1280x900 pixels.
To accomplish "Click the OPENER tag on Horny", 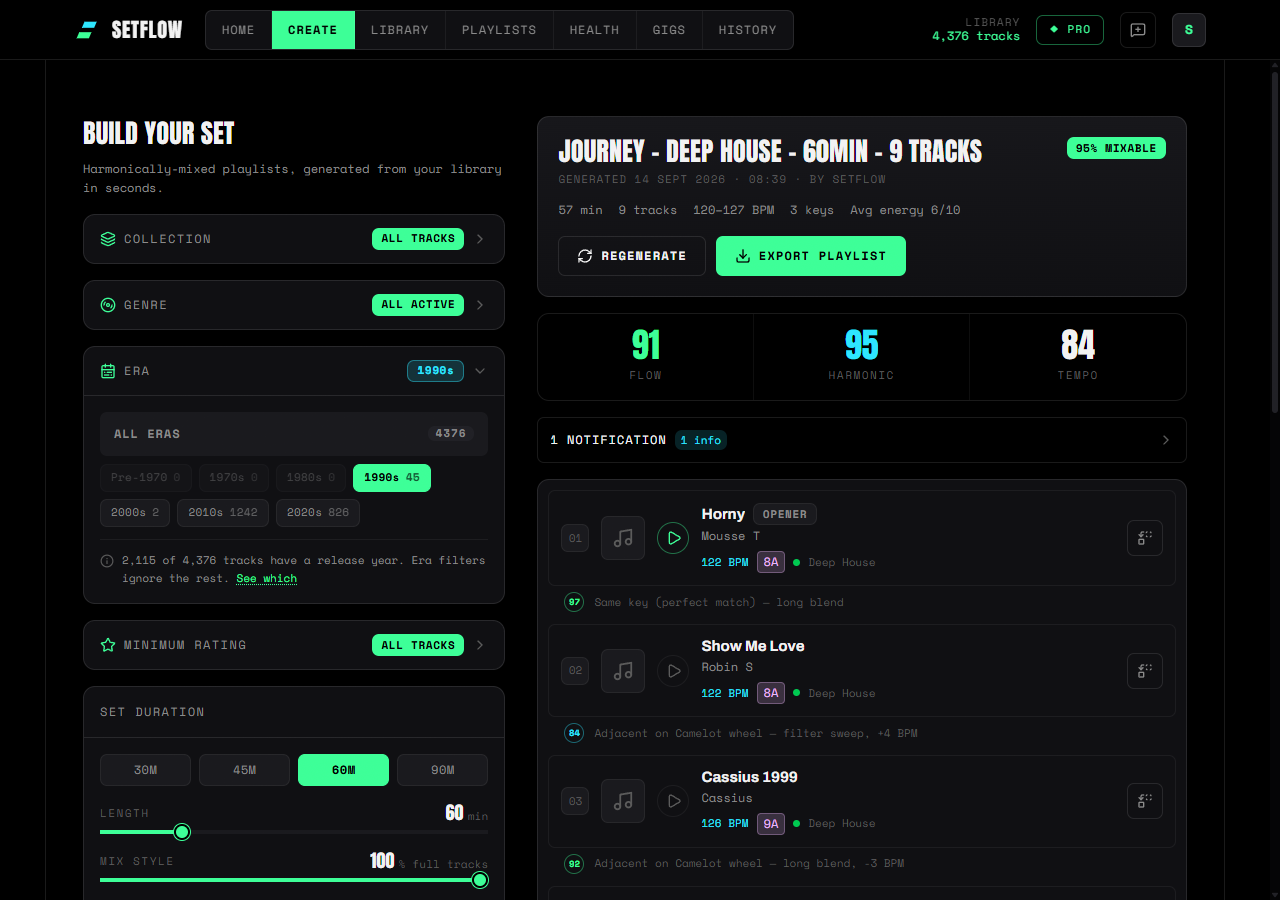I will 785,514.
